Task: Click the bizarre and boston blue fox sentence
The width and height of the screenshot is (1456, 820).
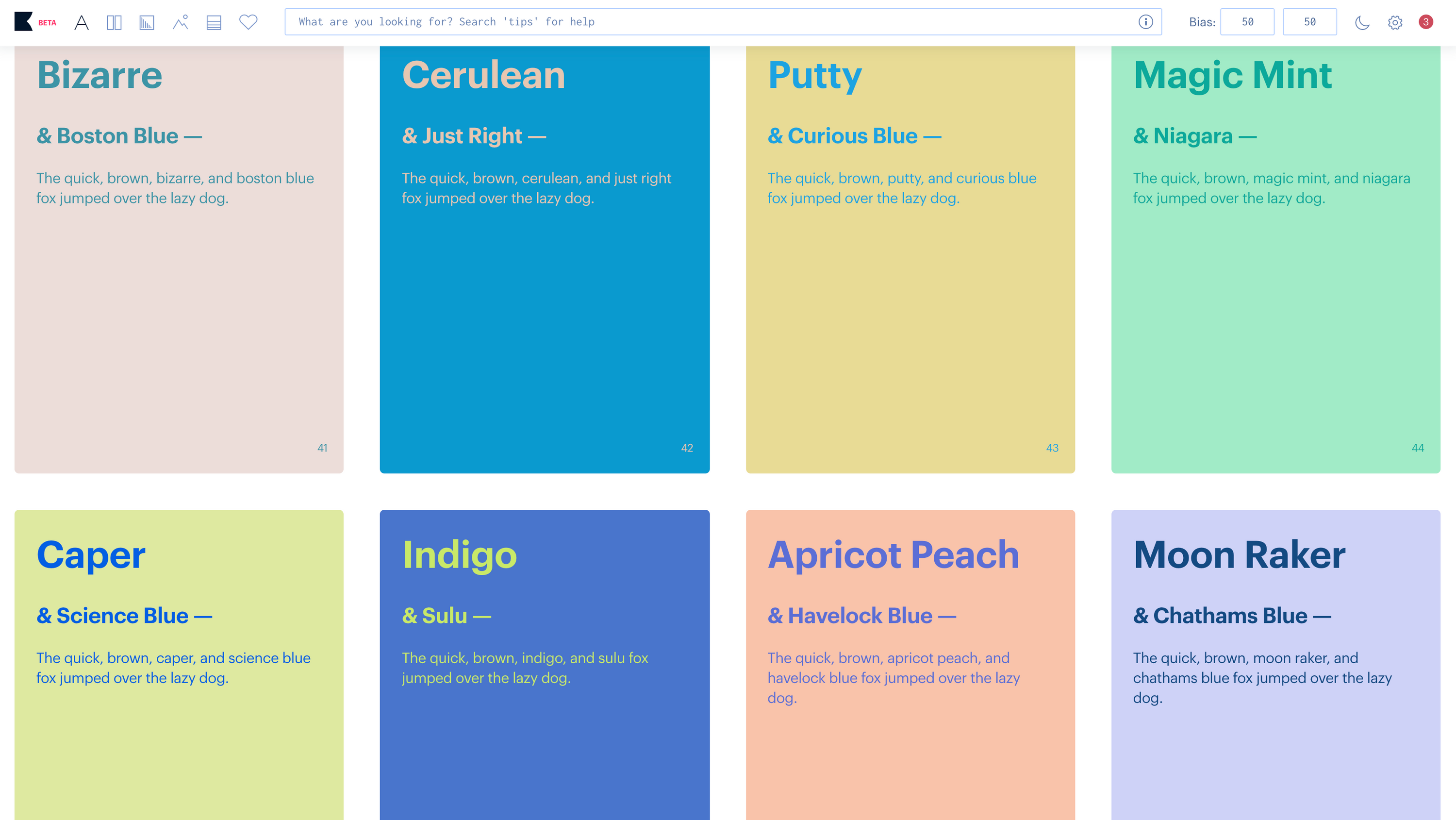Action: pyautogui.click(x=175, y=188)
